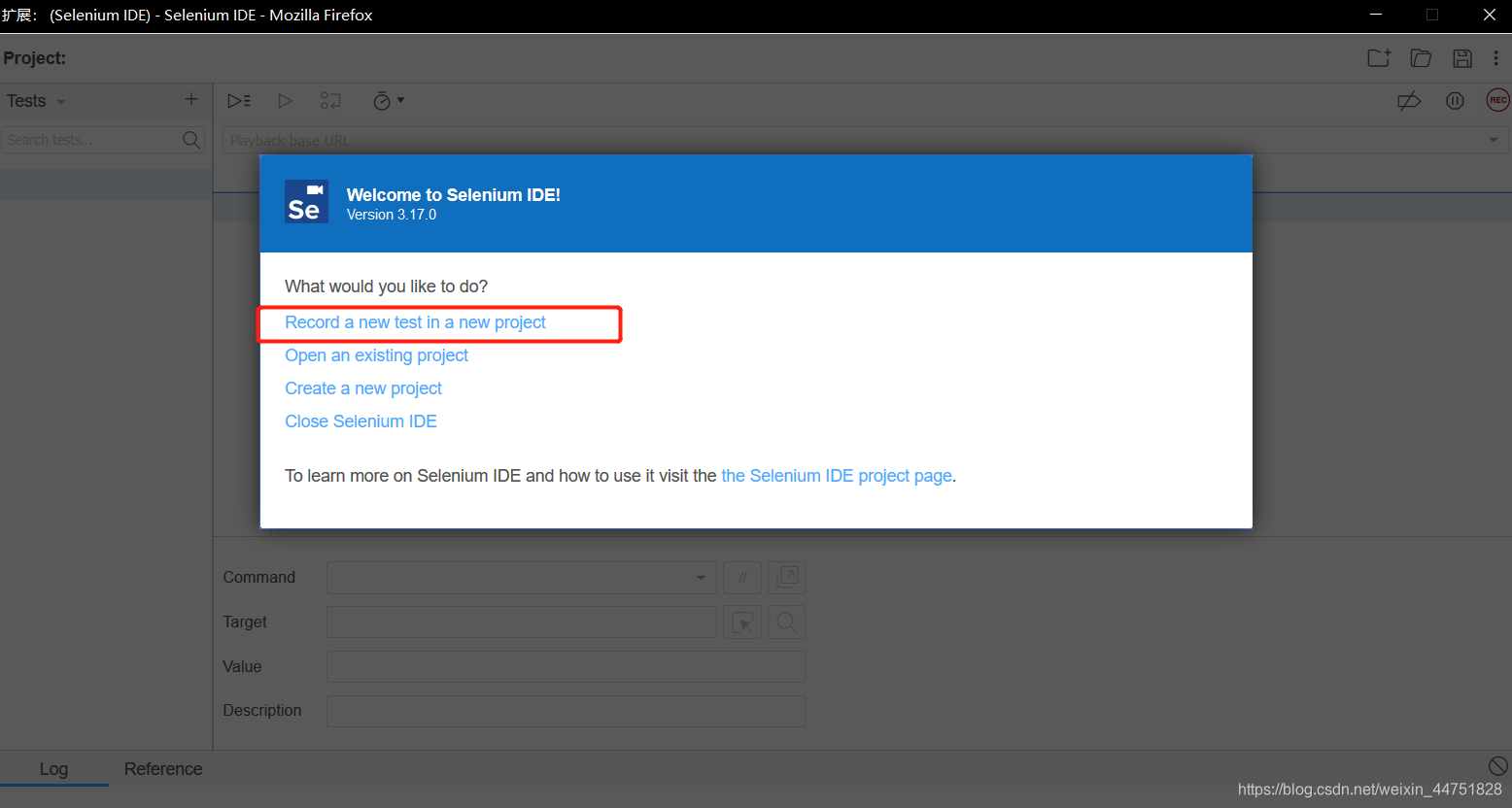Click the clear log icon
This screenshot has height=808, width=1512.
click(x=1498, y=766)
